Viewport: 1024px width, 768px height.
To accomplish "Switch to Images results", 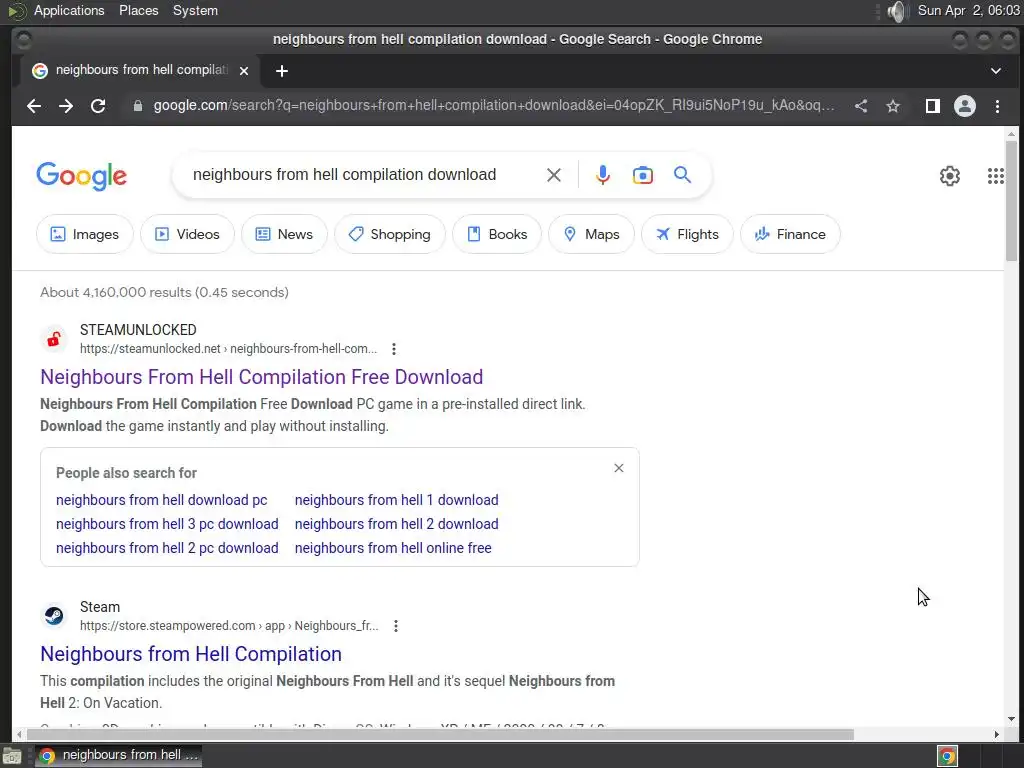I will click(85, 234).
